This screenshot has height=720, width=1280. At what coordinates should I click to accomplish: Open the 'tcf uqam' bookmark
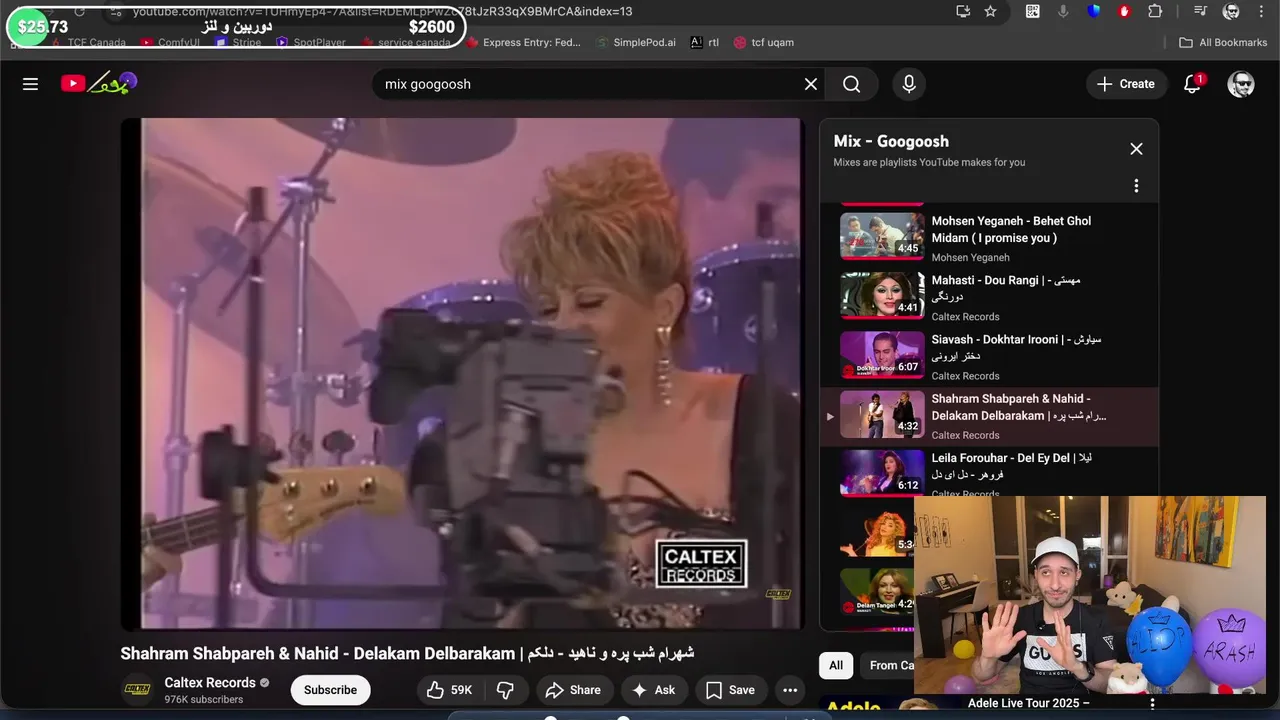(763, 43)
